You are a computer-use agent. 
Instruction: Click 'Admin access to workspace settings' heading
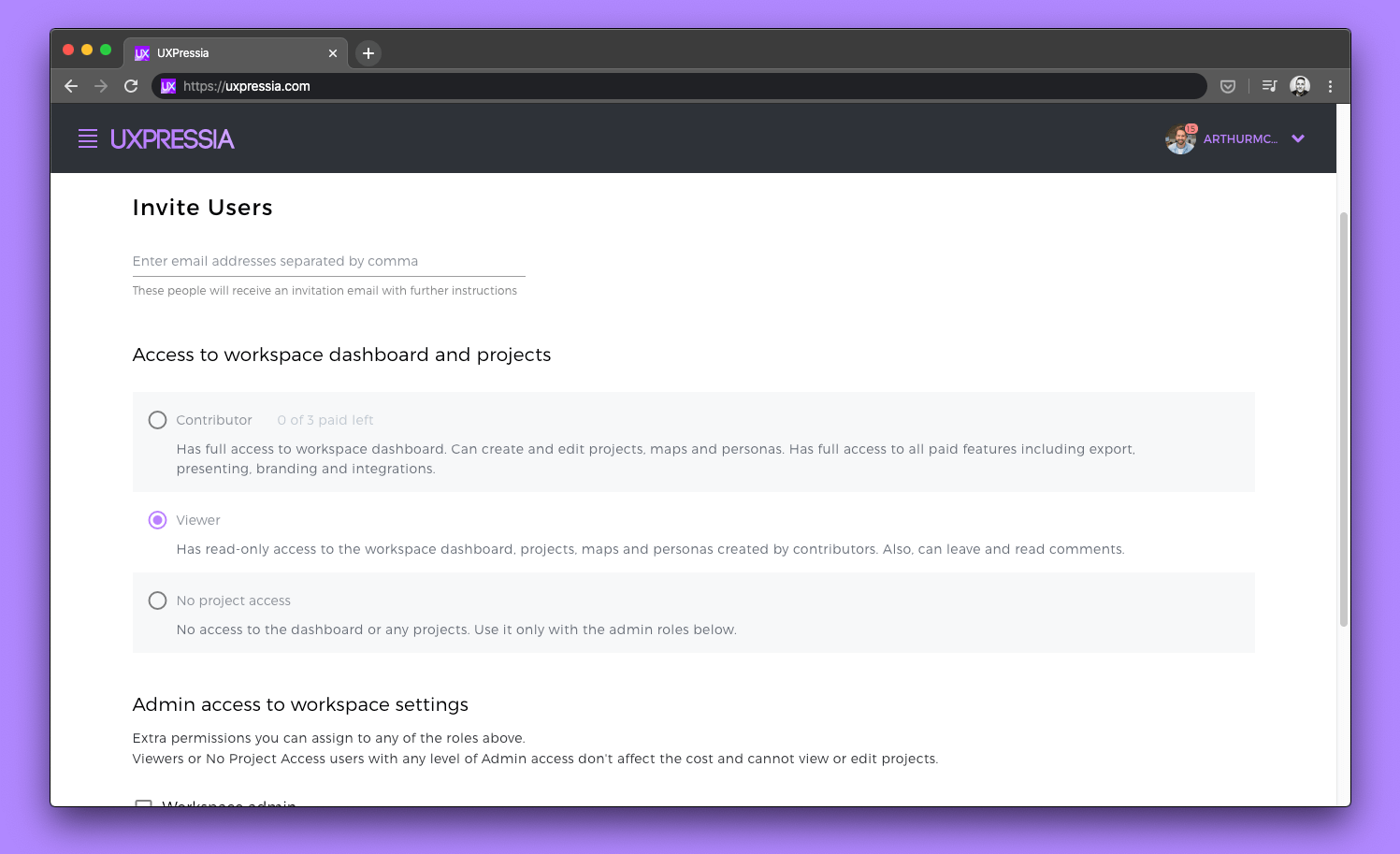pos(301,704)
